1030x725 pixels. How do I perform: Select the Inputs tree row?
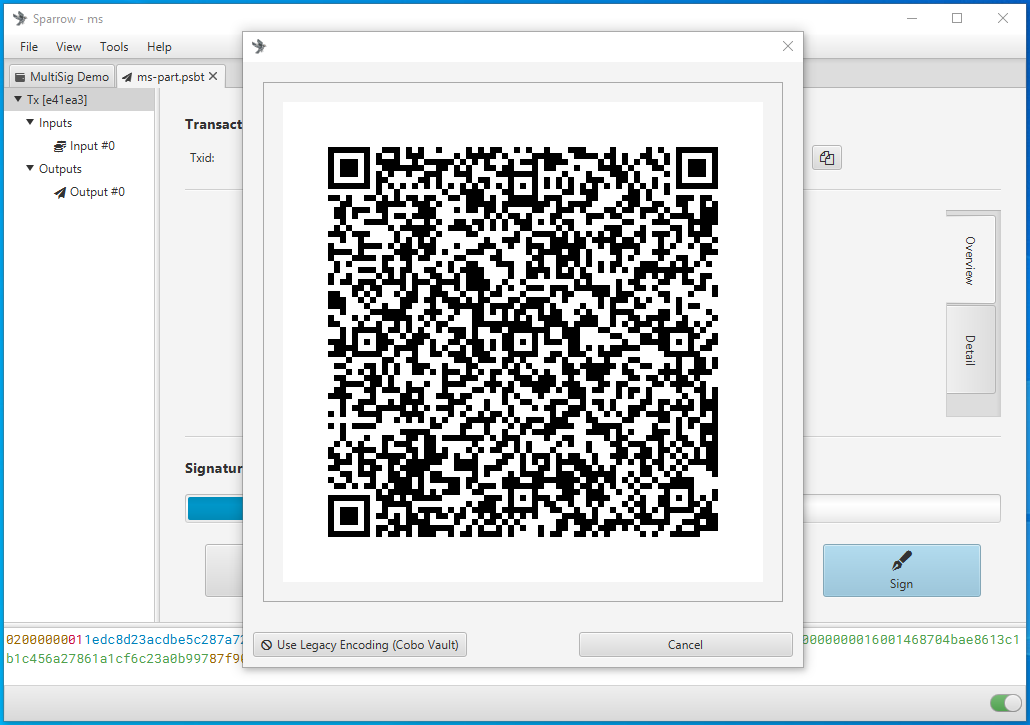[x=79, y=123]
